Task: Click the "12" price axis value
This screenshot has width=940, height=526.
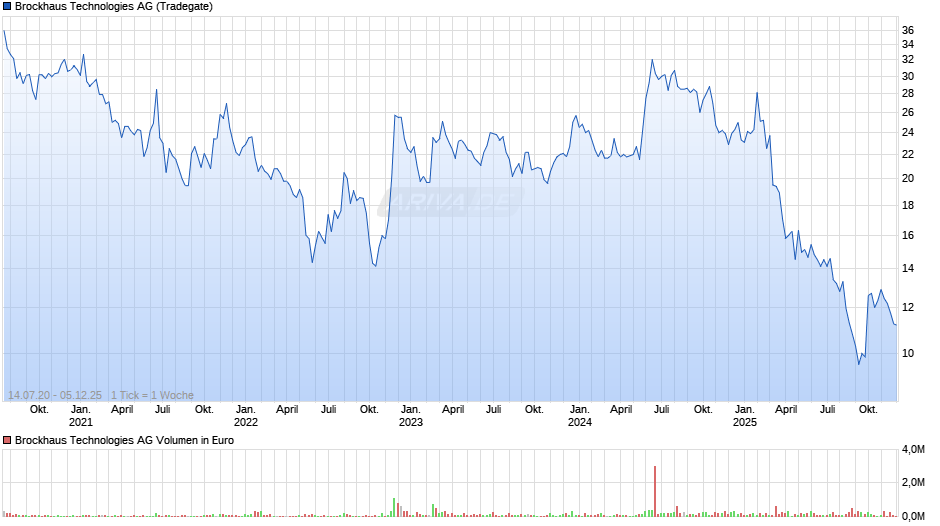Action: tap(908, 307)
